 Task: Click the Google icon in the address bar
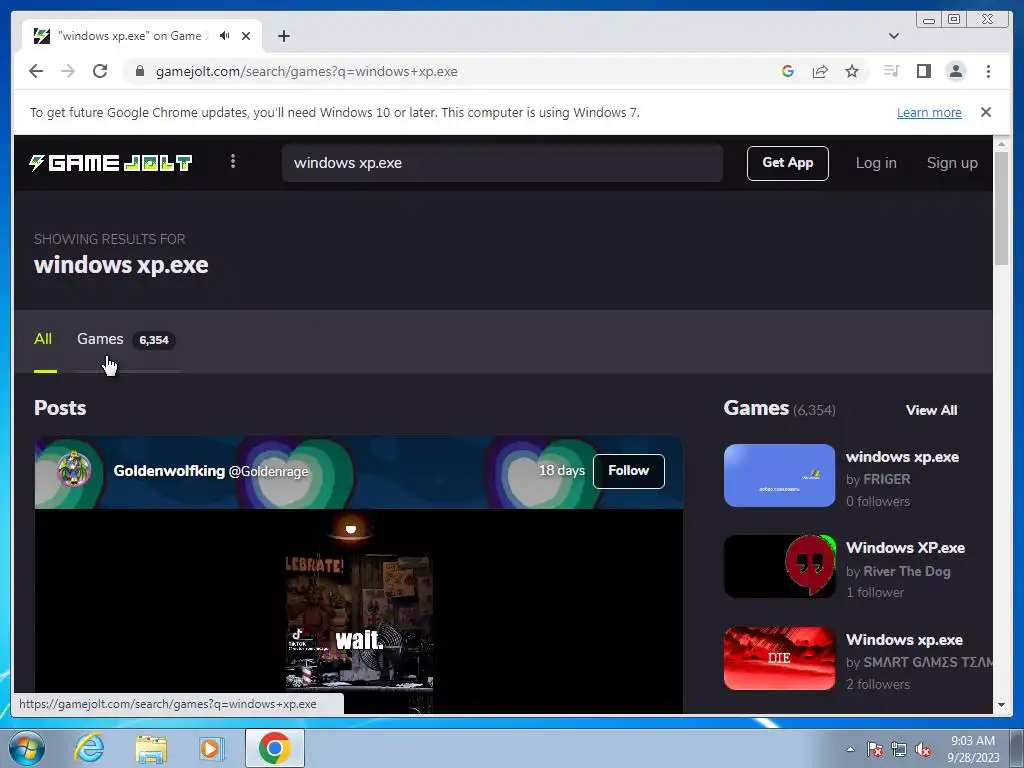788,71
